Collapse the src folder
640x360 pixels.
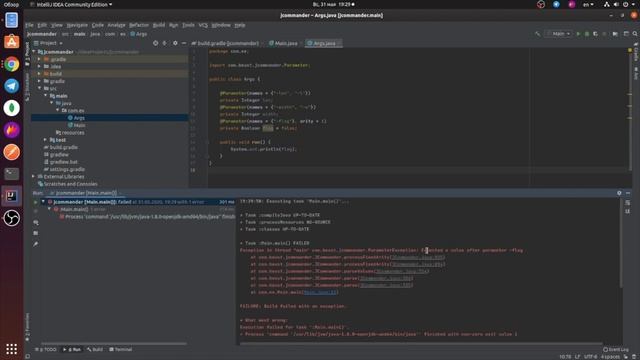[x=40, y=88]
